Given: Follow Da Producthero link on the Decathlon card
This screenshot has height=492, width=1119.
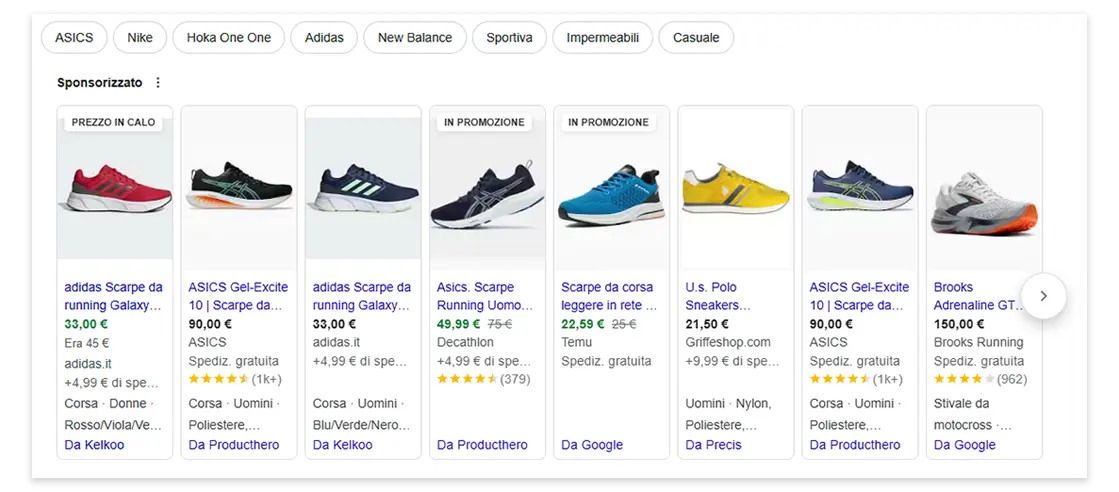Looking at the screenshot, I should coord(482,445).
